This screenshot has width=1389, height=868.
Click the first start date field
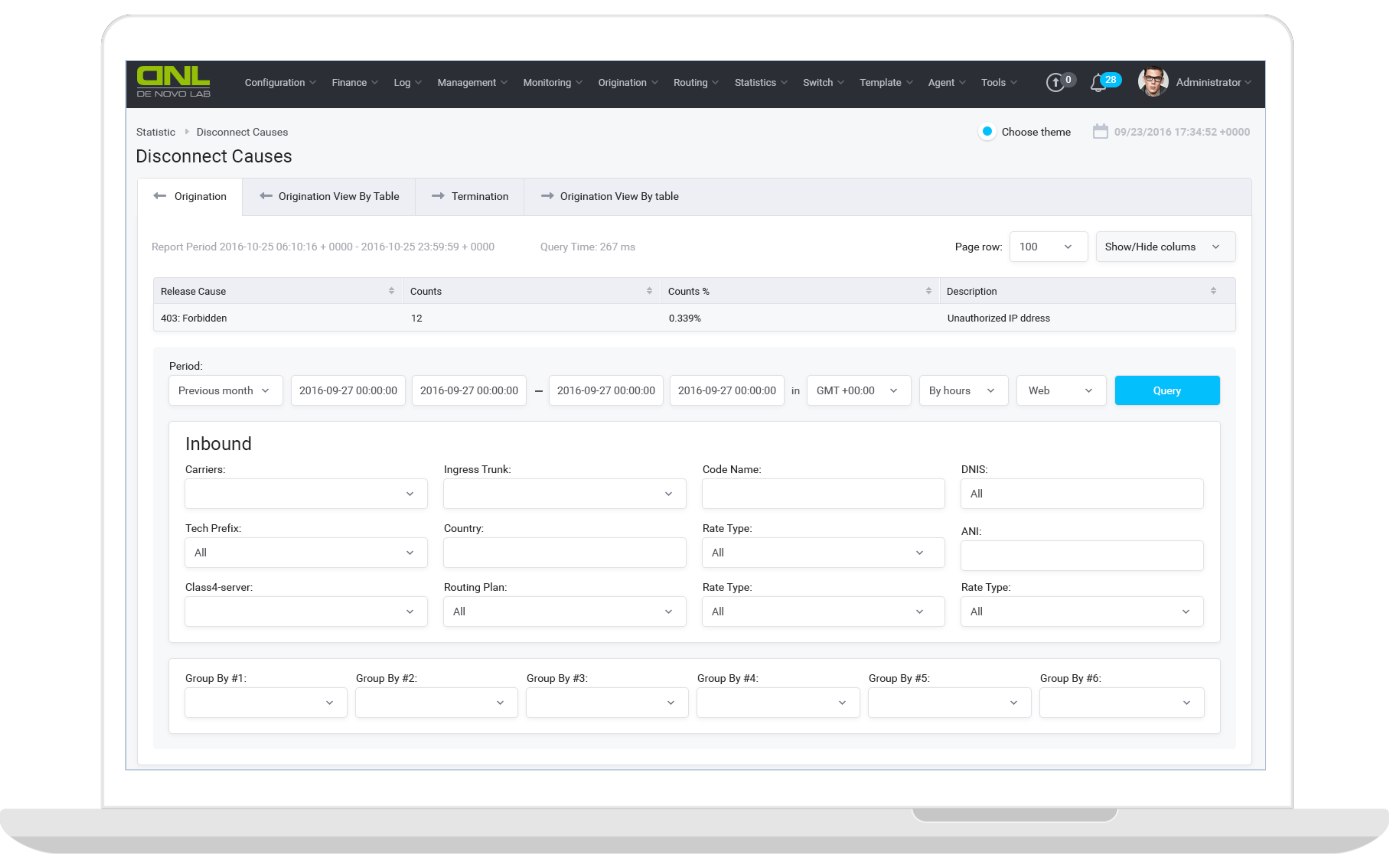pyautogui.click(x=348, y=390)
